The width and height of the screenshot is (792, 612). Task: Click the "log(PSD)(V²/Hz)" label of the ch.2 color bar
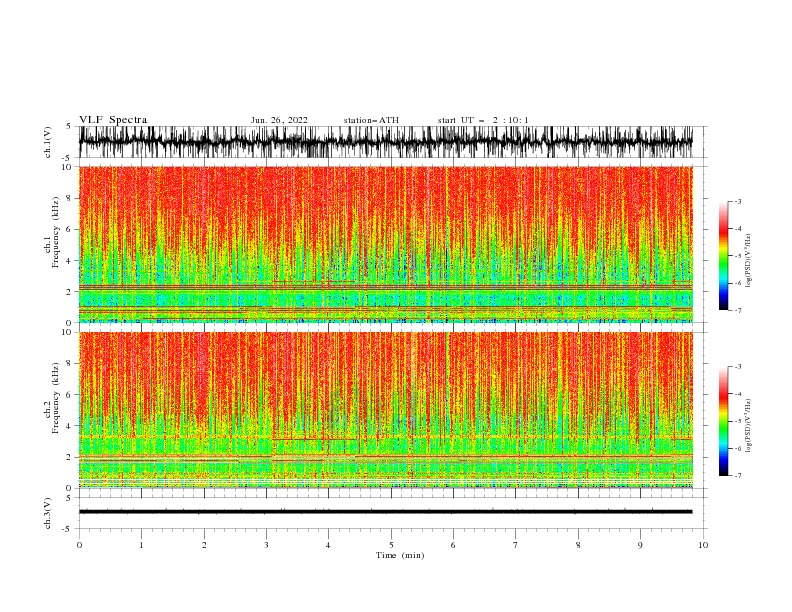pos(749,426)
